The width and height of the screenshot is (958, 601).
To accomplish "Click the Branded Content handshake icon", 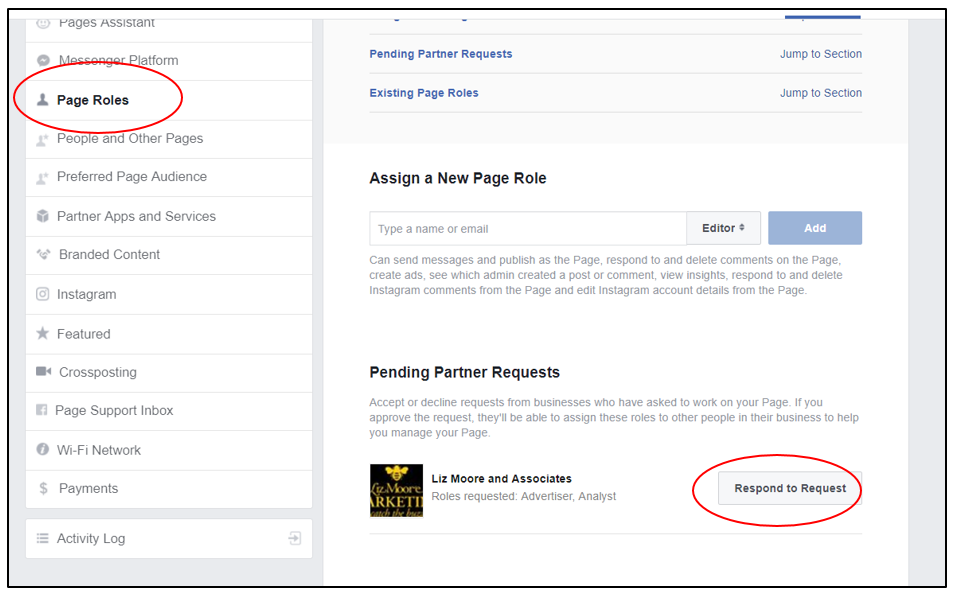I will (x=43, y=254).
